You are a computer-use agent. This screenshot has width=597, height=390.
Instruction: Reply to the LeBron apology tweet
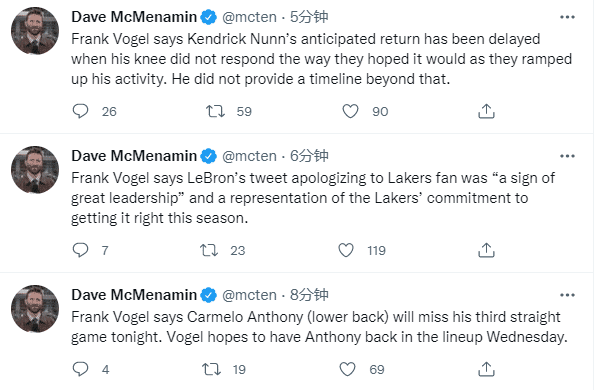click(x=80, y=250)
